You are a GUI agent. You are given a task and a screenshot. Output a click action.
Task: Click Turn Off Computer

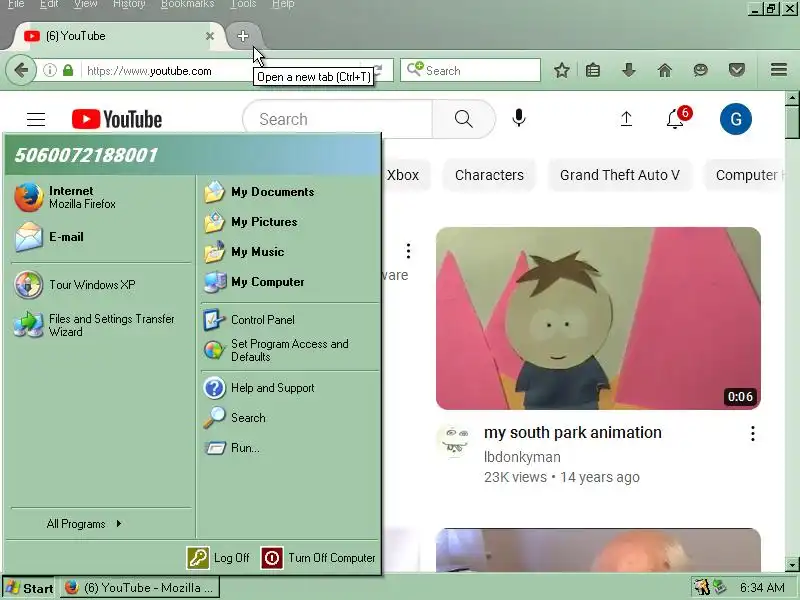click(318, 558)
